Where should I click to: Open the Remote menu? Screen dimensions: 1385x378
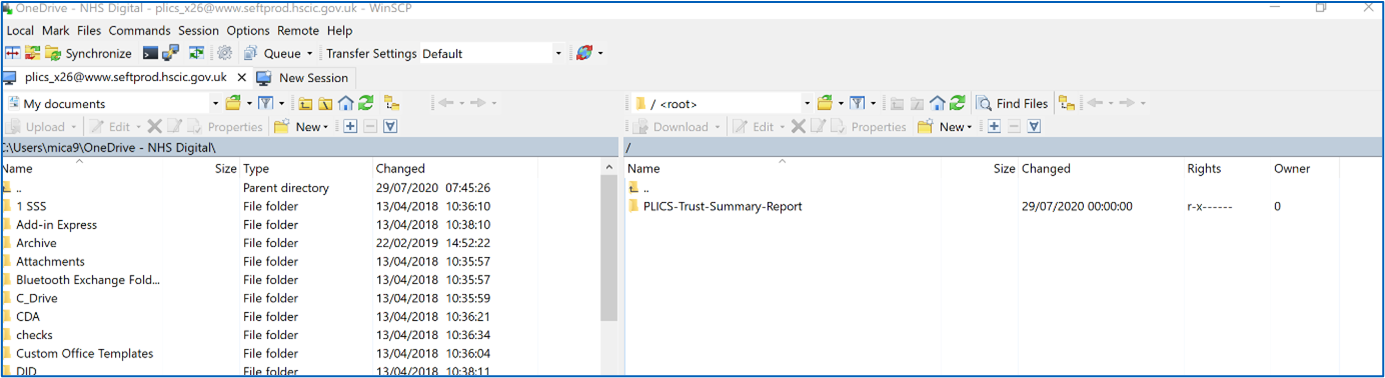(298, 31)
